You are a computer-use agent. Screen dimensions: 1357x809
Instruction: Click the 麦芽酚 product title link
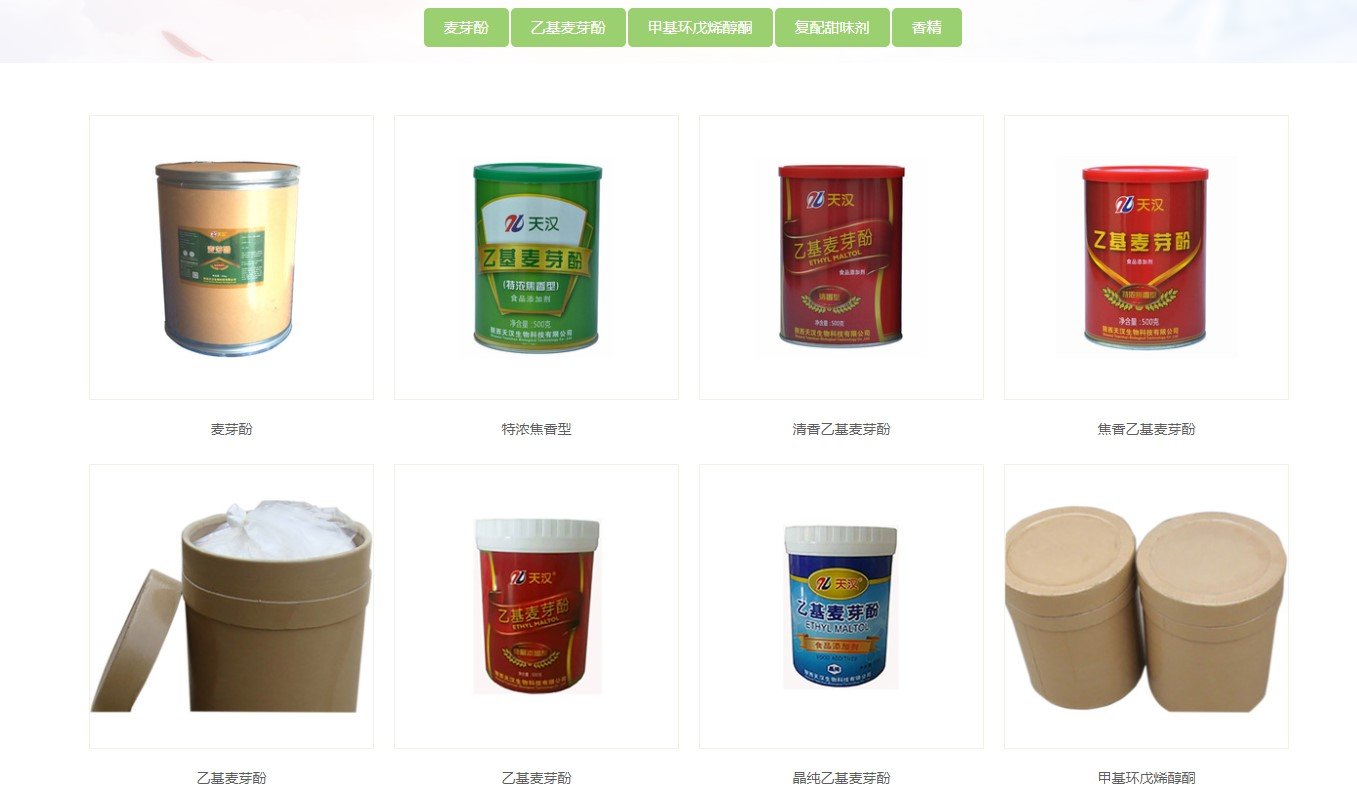pos(231,429)
